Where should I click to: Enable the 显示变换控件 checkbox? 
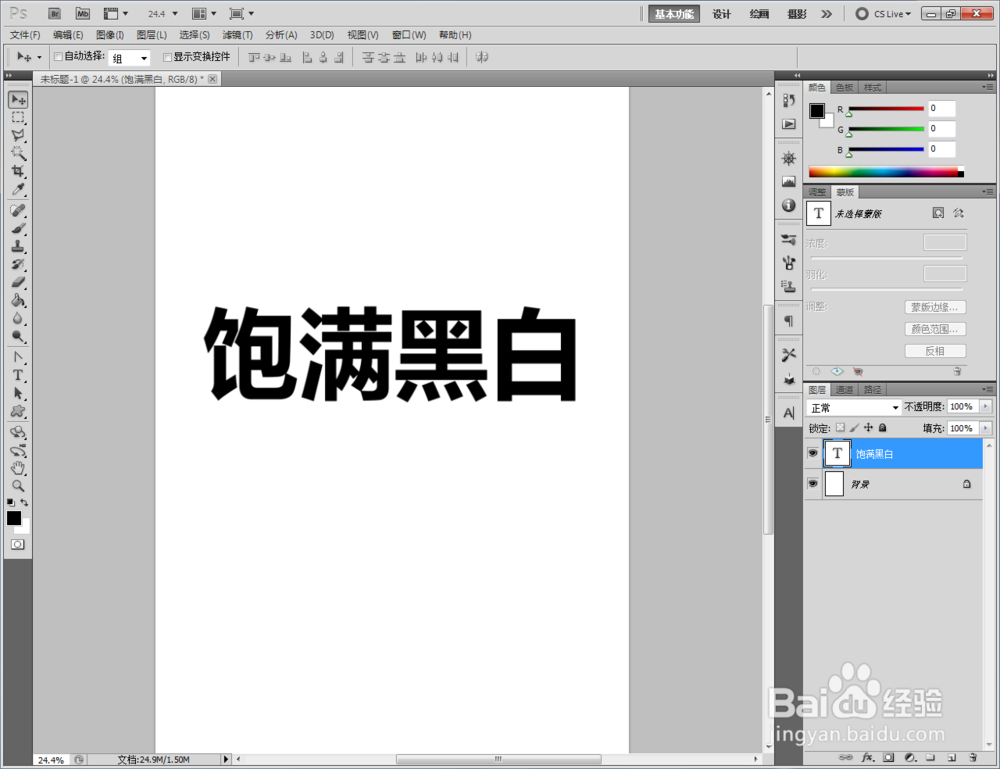tap(168, 57)
